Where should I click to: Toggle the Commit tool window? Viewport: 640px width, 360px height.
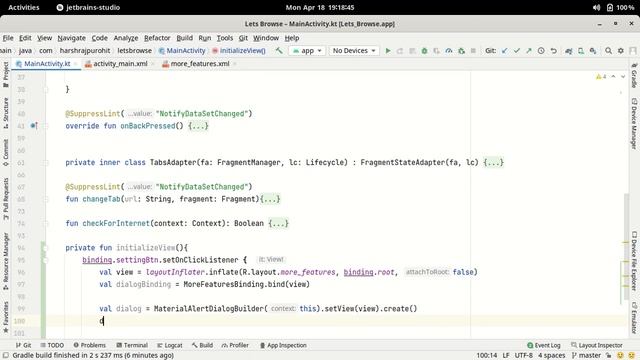click(x=6, y=153)
